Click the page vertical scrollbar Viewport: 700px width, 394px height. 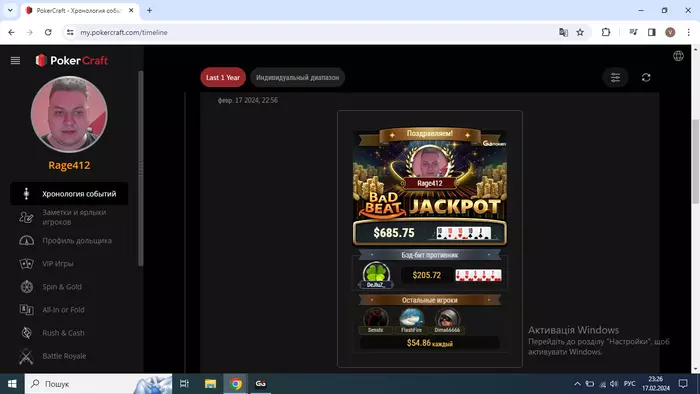696,161
